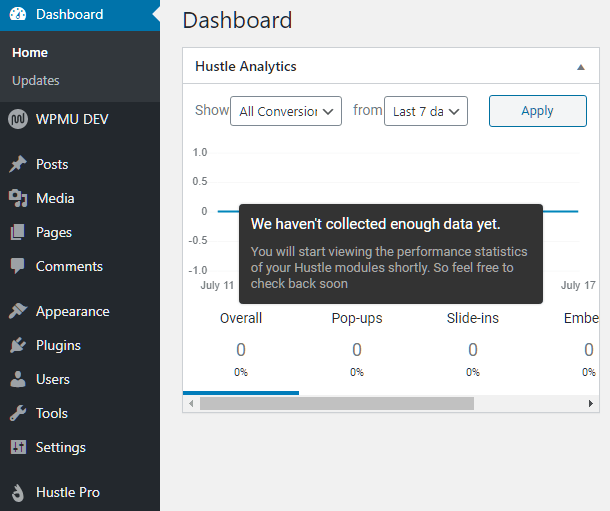The image size is (610, 511).
Task: Open the Comments menu
Action: click(x=80, y=266)
